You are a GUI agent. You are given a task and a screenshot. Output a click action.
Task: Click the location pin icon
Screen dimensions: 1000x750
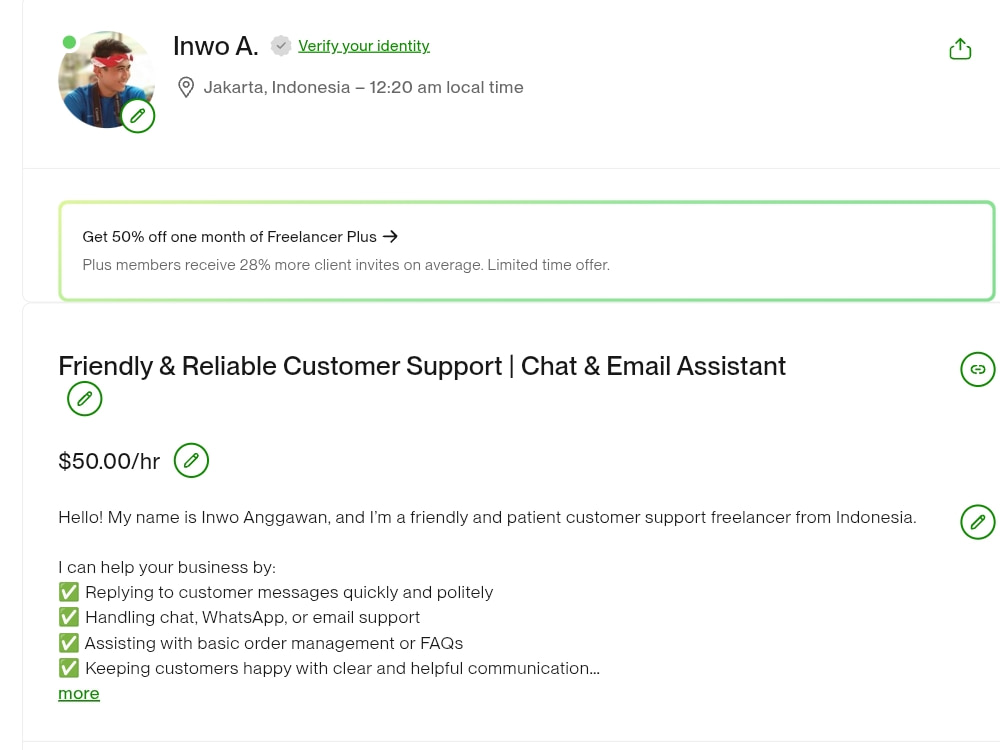pos(186,87)
